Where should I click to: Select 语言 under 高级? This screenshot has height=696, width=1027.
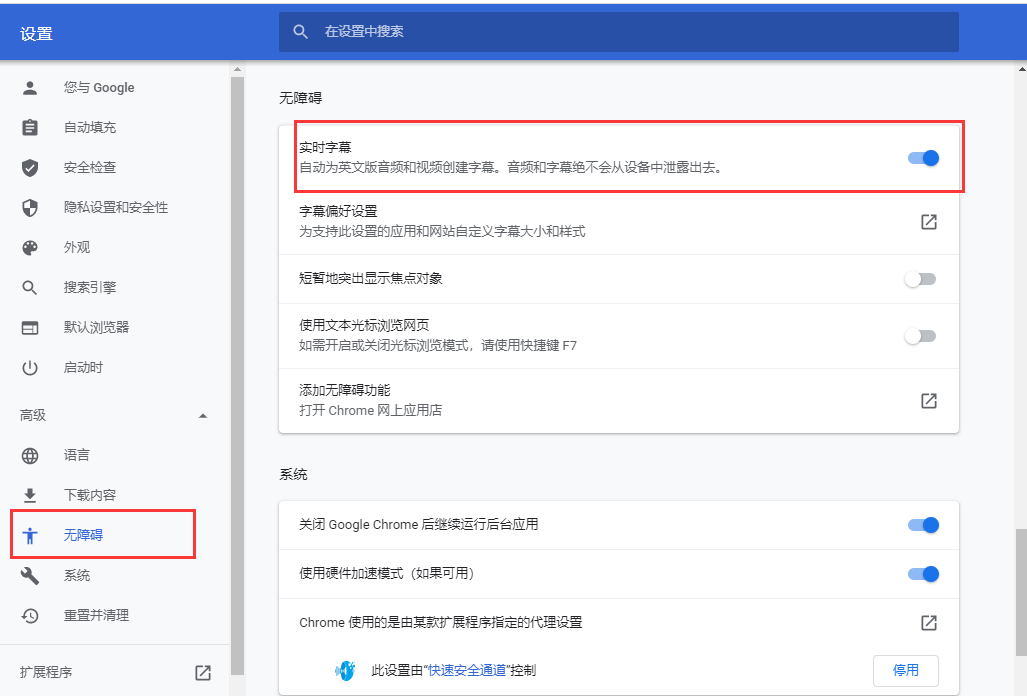click(x=77, y=455)
